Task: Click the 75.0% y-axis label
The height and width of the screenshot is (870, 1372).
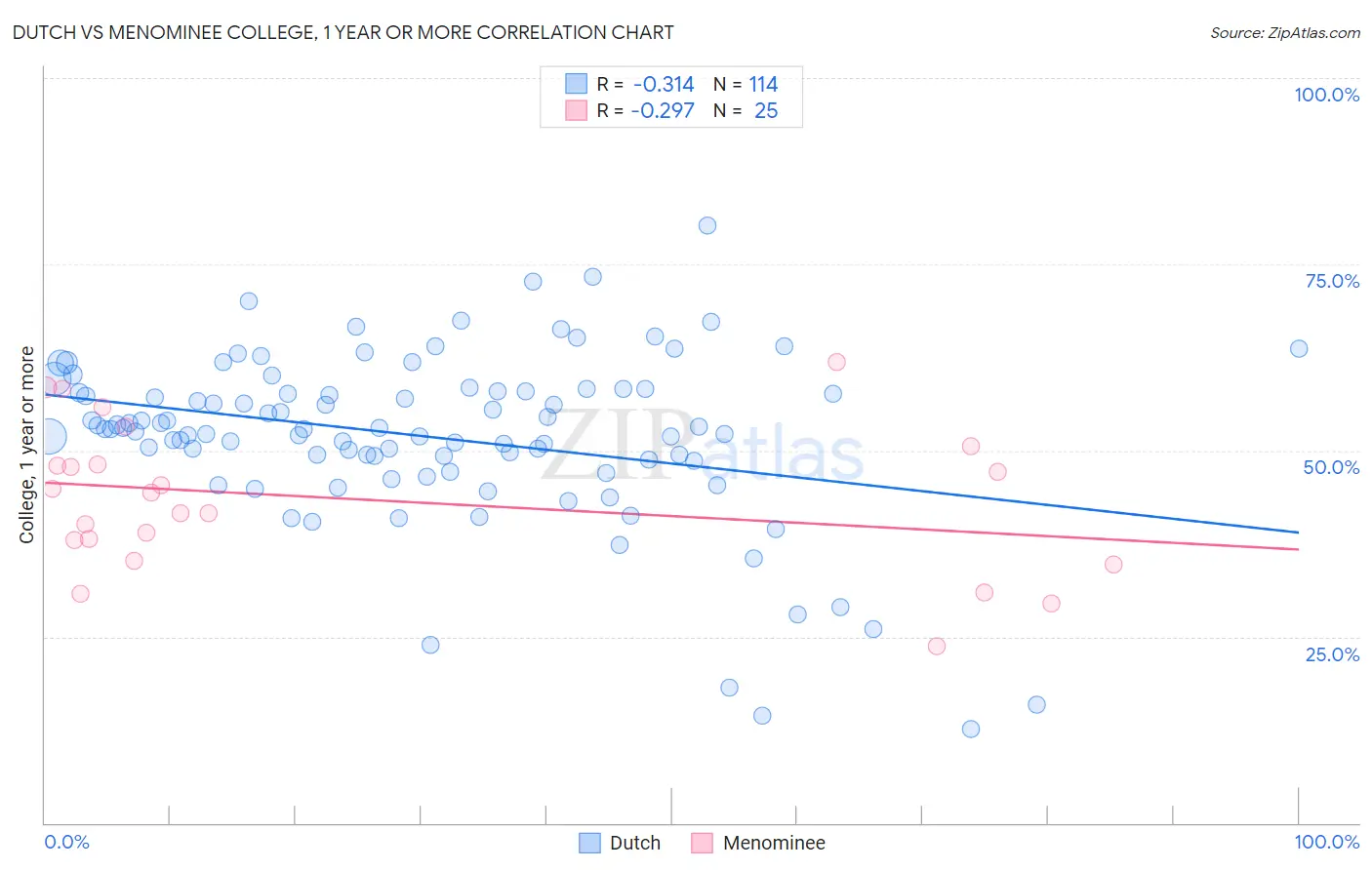Action: click(1332, 281)
